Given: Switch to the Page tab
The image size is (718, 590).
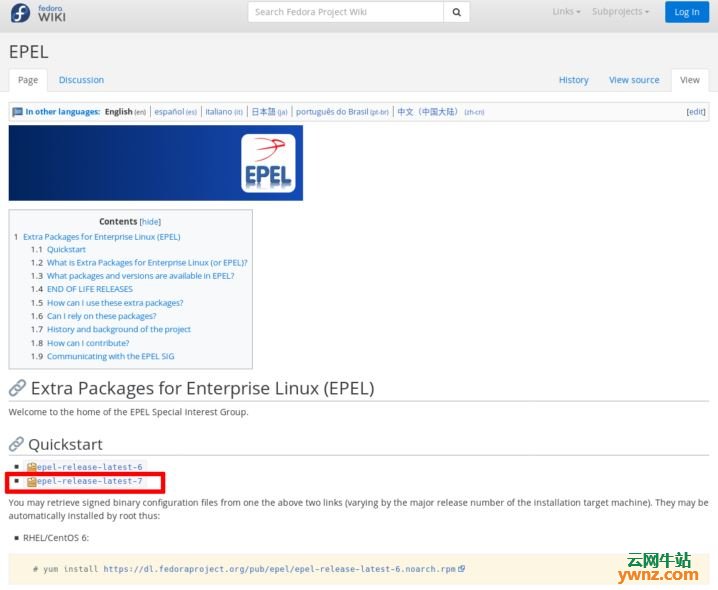Looking at the screenshot, I should tap(28, 80).
